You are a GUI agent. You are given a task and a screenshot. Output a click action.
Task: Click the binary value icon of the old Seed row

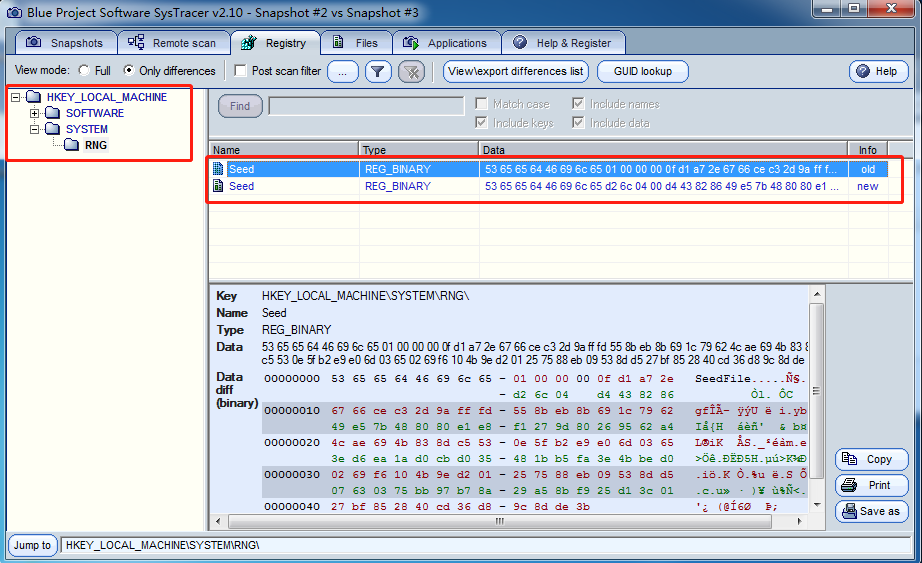[x=218, y=169]
